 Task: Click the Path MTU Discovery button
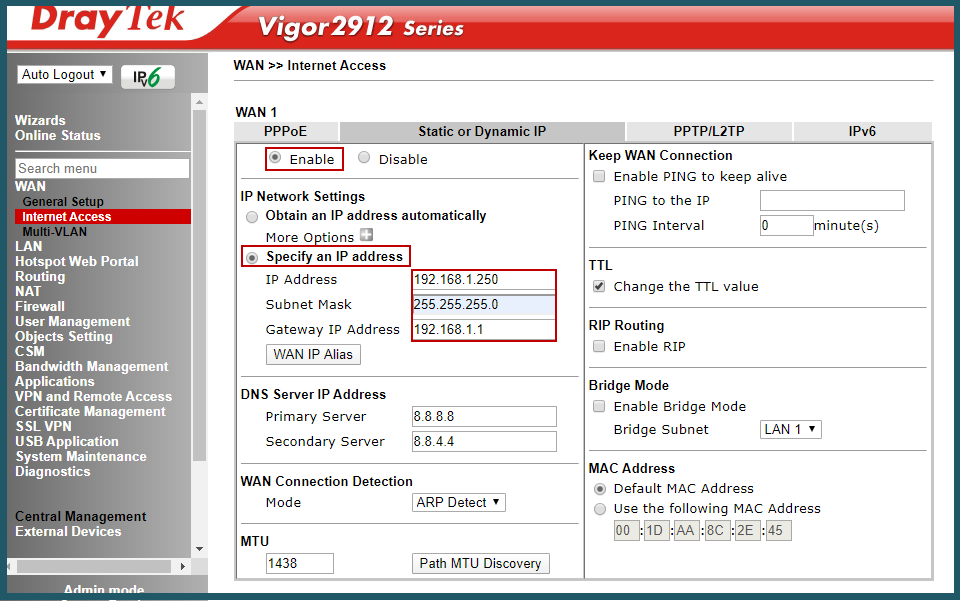click(480, 564)
